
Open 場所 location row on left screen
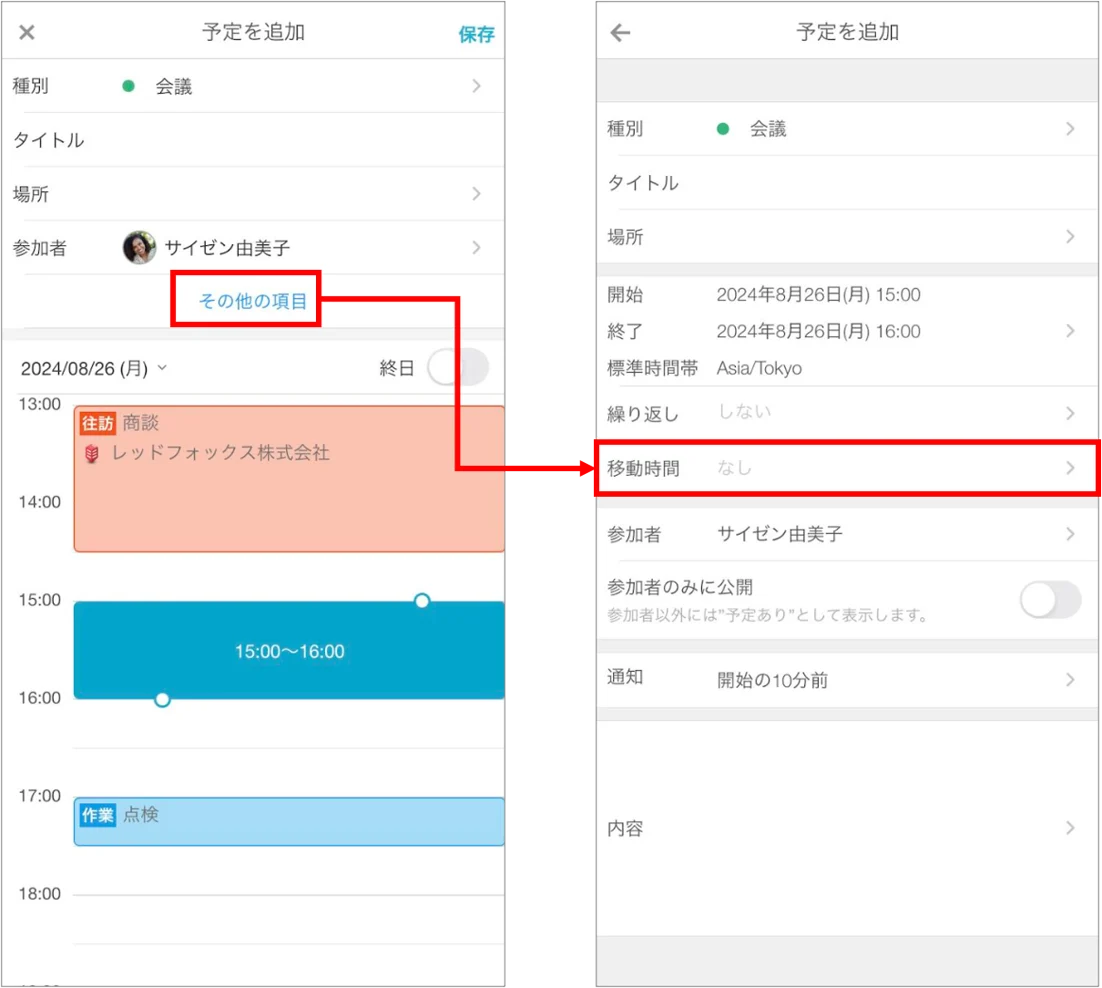(253, 194)
